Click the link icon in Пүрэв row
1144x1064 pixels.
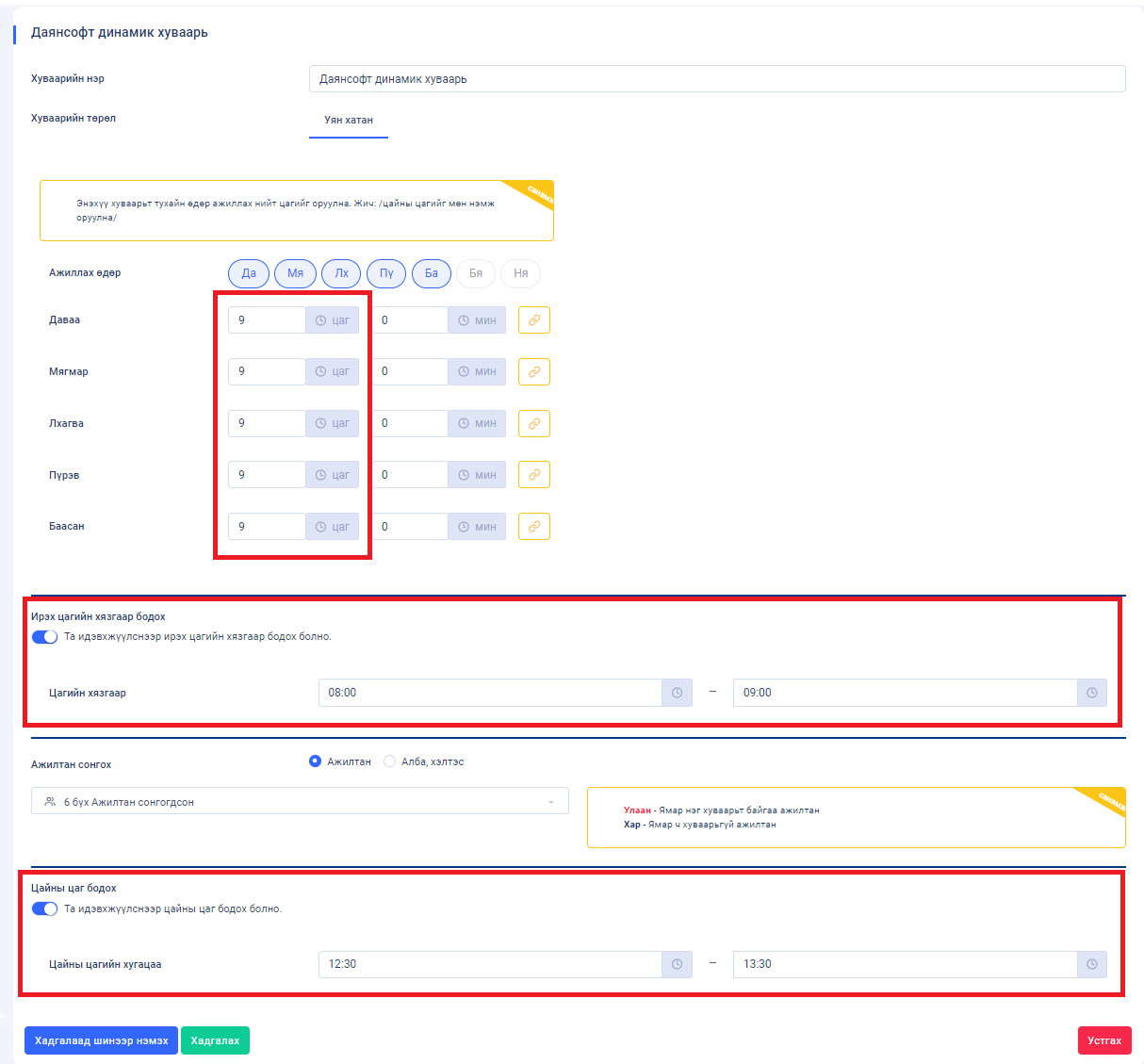click(x=534, y=475)
